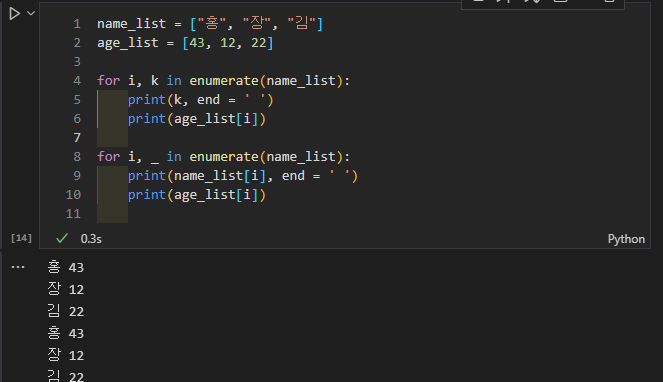Click the green success checkmark
Image resolution: width=663 pixels, height=382 pixels.
[62, 238]
